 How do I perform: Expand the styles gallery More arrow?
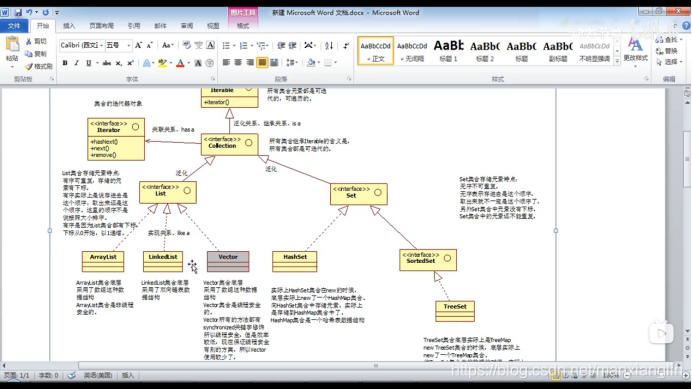click(617, 61)
